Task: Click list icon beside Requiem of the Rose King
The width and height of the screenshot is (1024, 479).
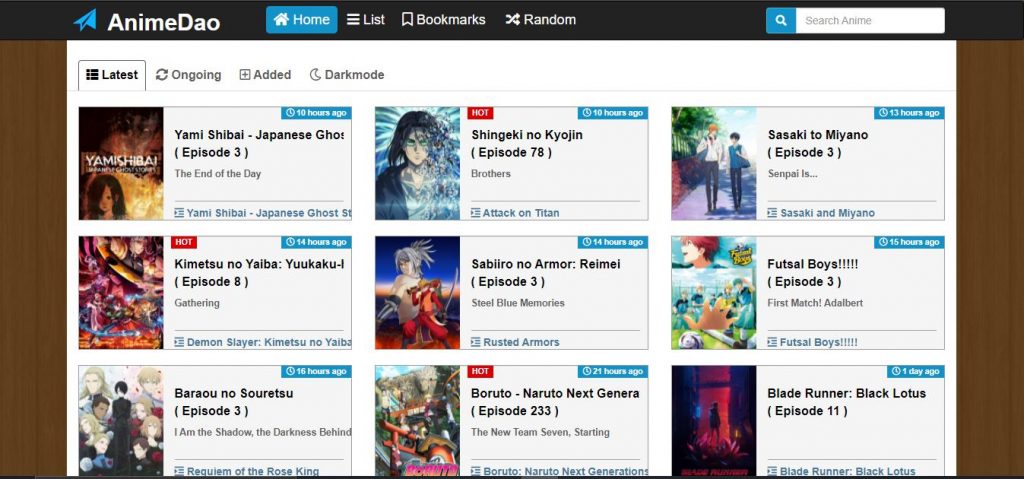Action: coord(179,471)
